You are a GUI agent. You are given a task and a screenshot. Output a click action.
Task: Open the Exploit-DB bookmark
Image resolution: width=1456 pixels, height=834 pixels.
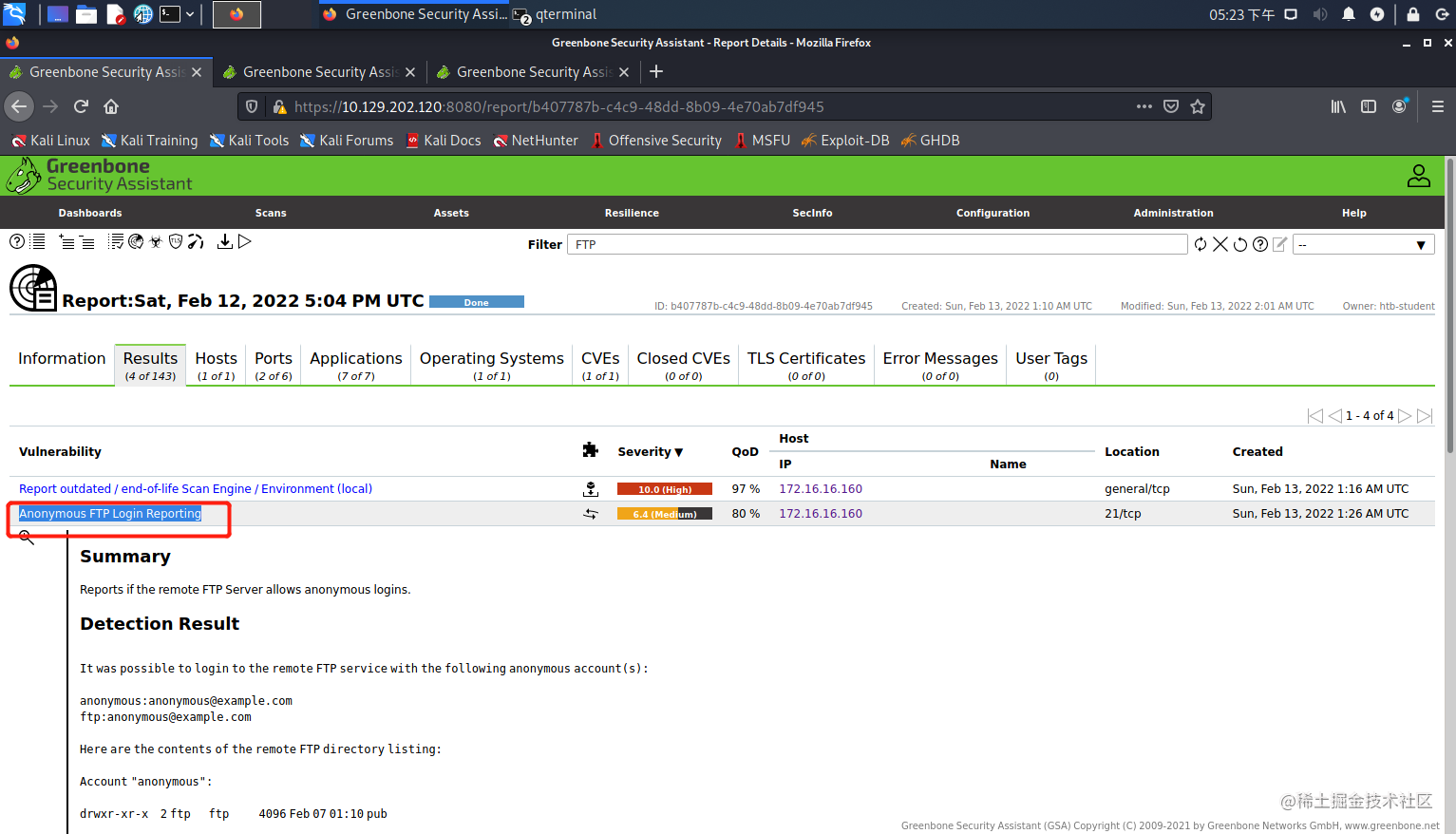(845, 141)
